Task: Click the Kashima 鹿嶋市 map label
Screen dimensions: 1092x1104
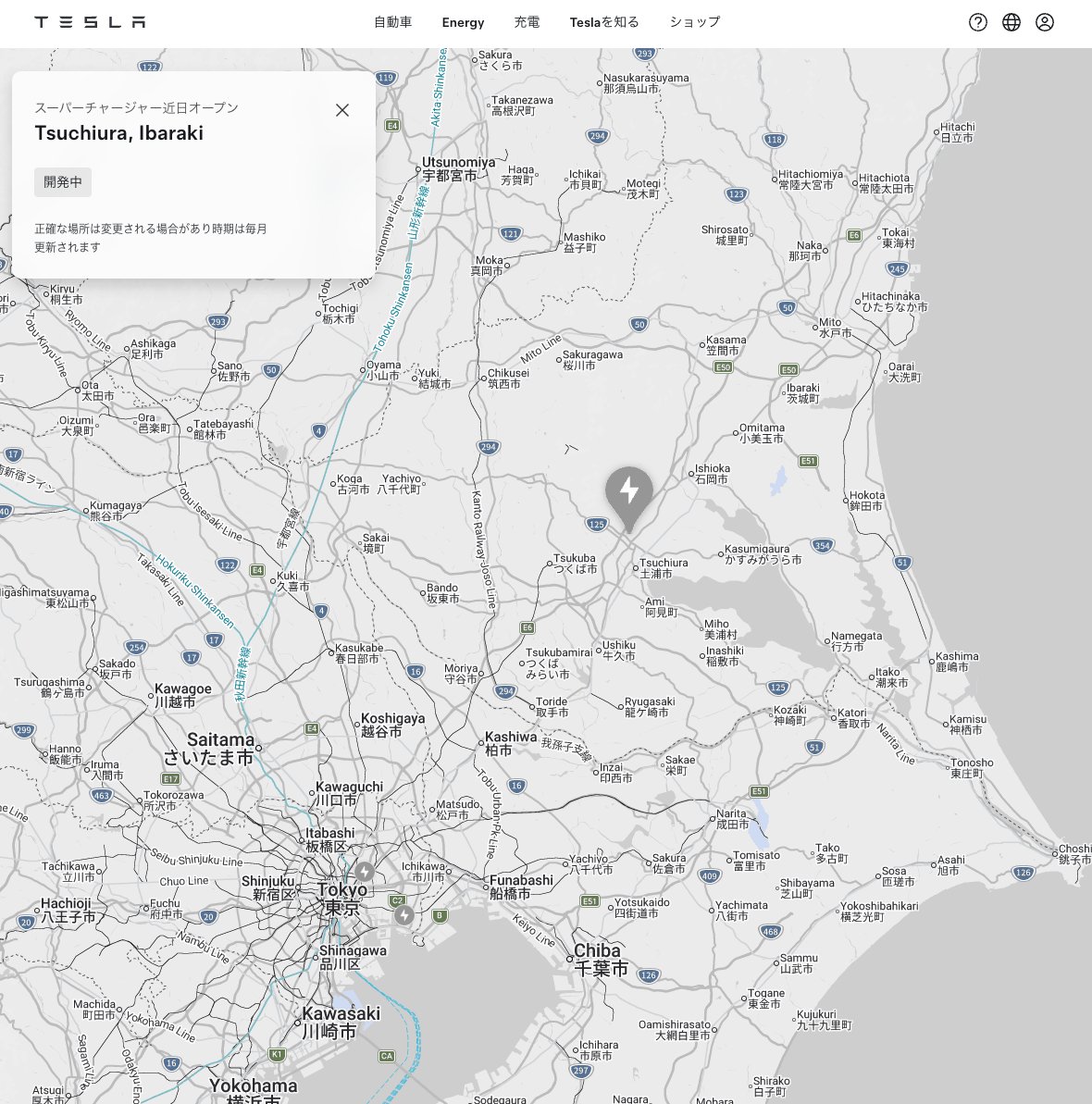Action: point(957,662)
